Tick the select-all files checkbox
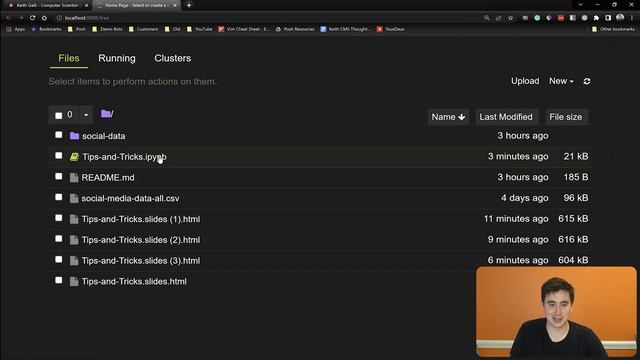Viewport: 640px width, 360px height. pos(59,116)
